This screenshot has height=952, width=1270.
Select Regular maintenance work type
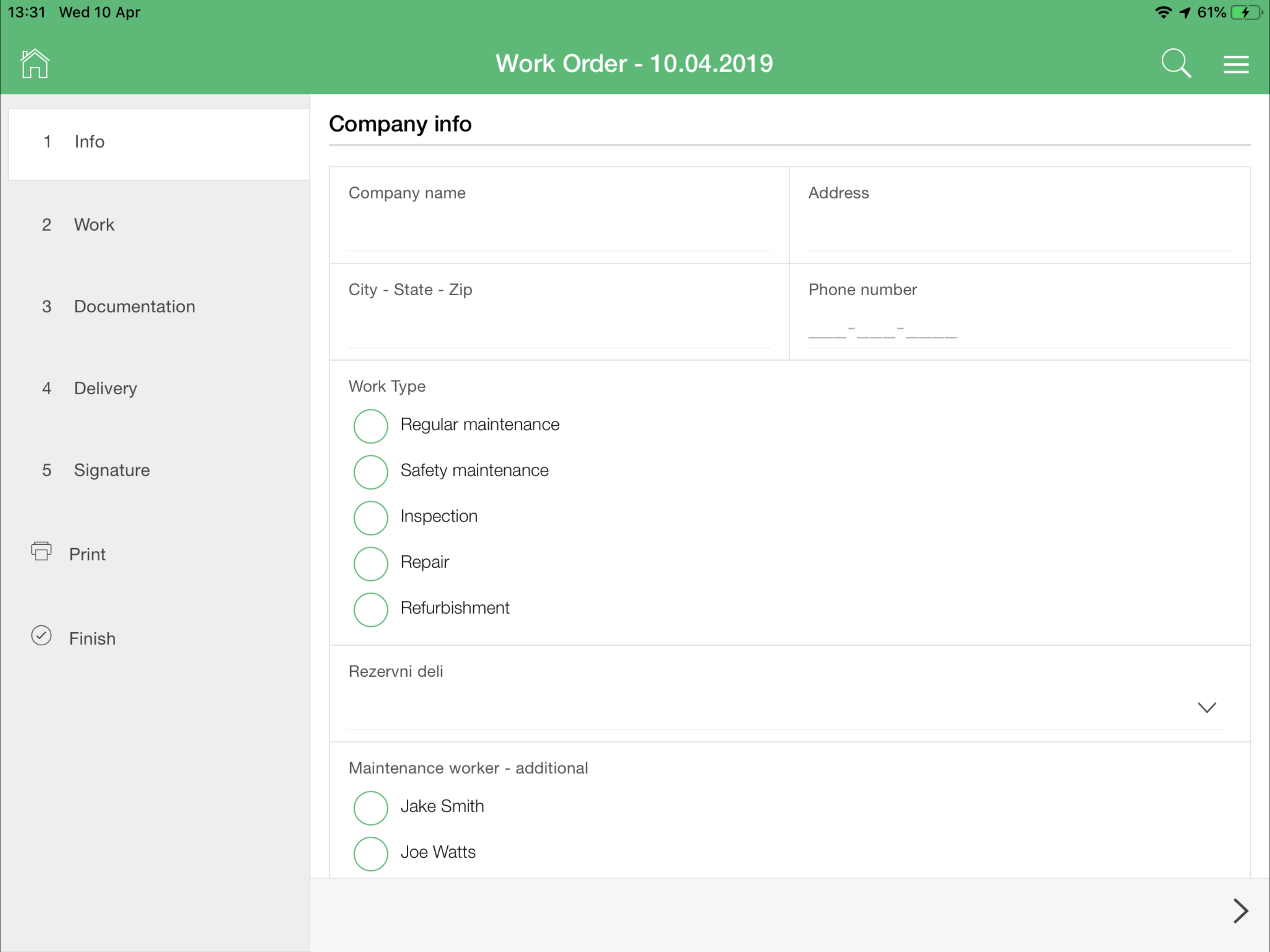tap(370, 426)
